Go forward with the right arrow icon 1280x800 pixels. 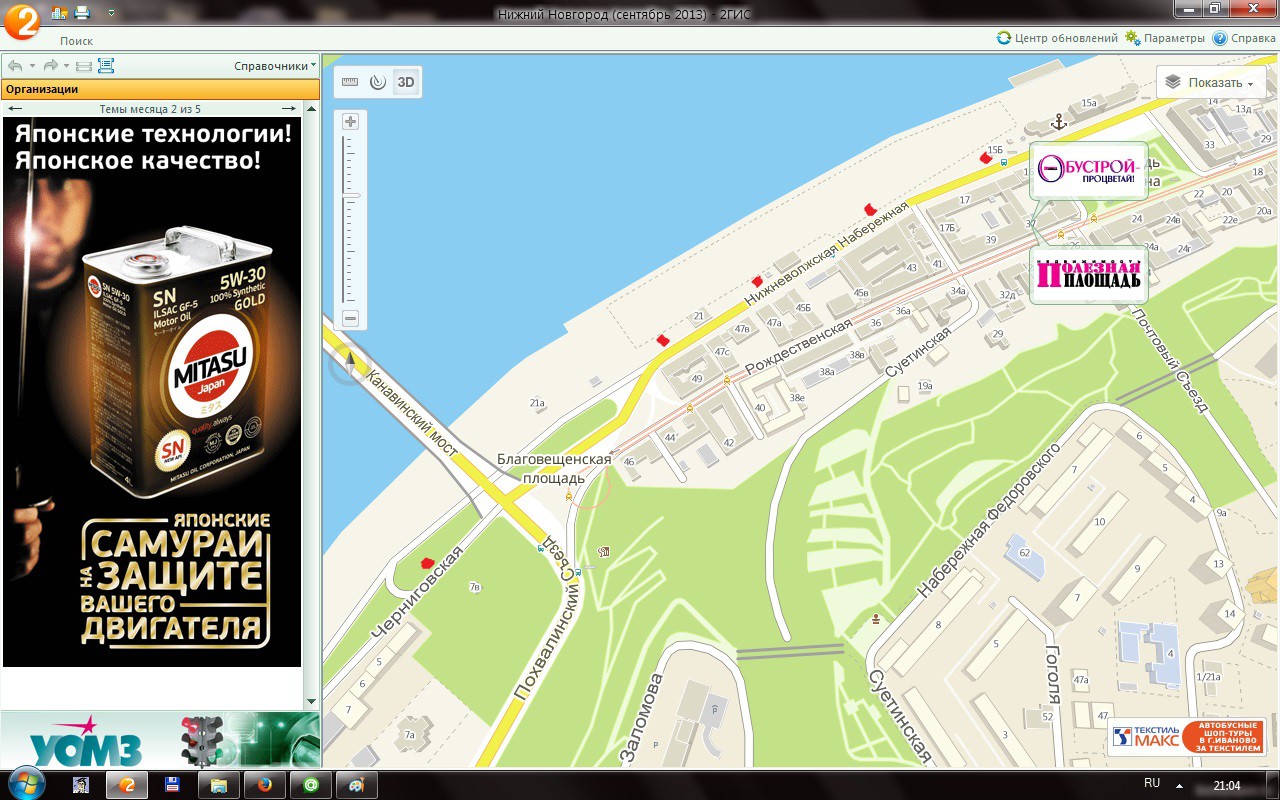[x=50, y=66]
